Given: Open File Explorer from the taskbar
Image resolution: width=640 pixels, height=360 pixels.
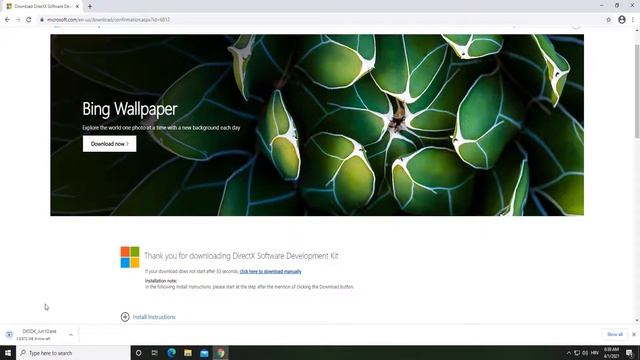Looking at the screenshot, I should (x=188, y=353).
